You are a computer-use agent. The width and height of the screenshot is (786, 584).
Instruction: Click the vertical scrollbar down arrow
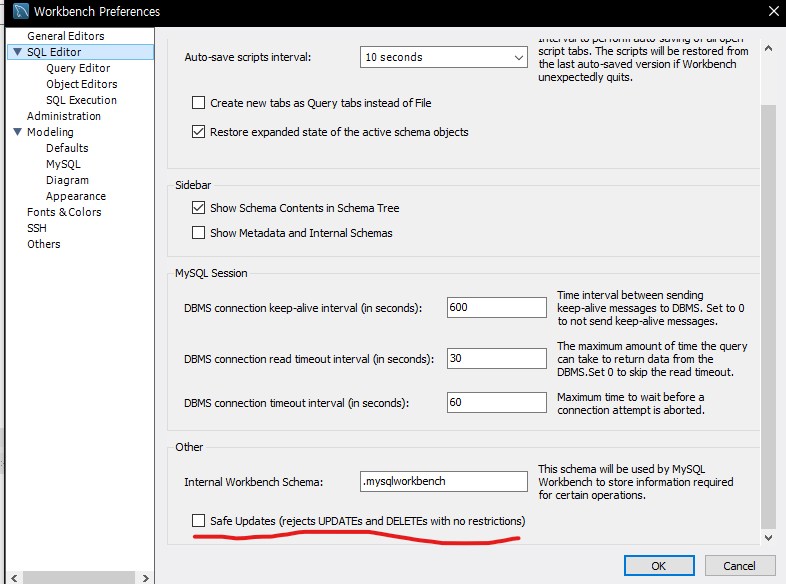(768, 537)
